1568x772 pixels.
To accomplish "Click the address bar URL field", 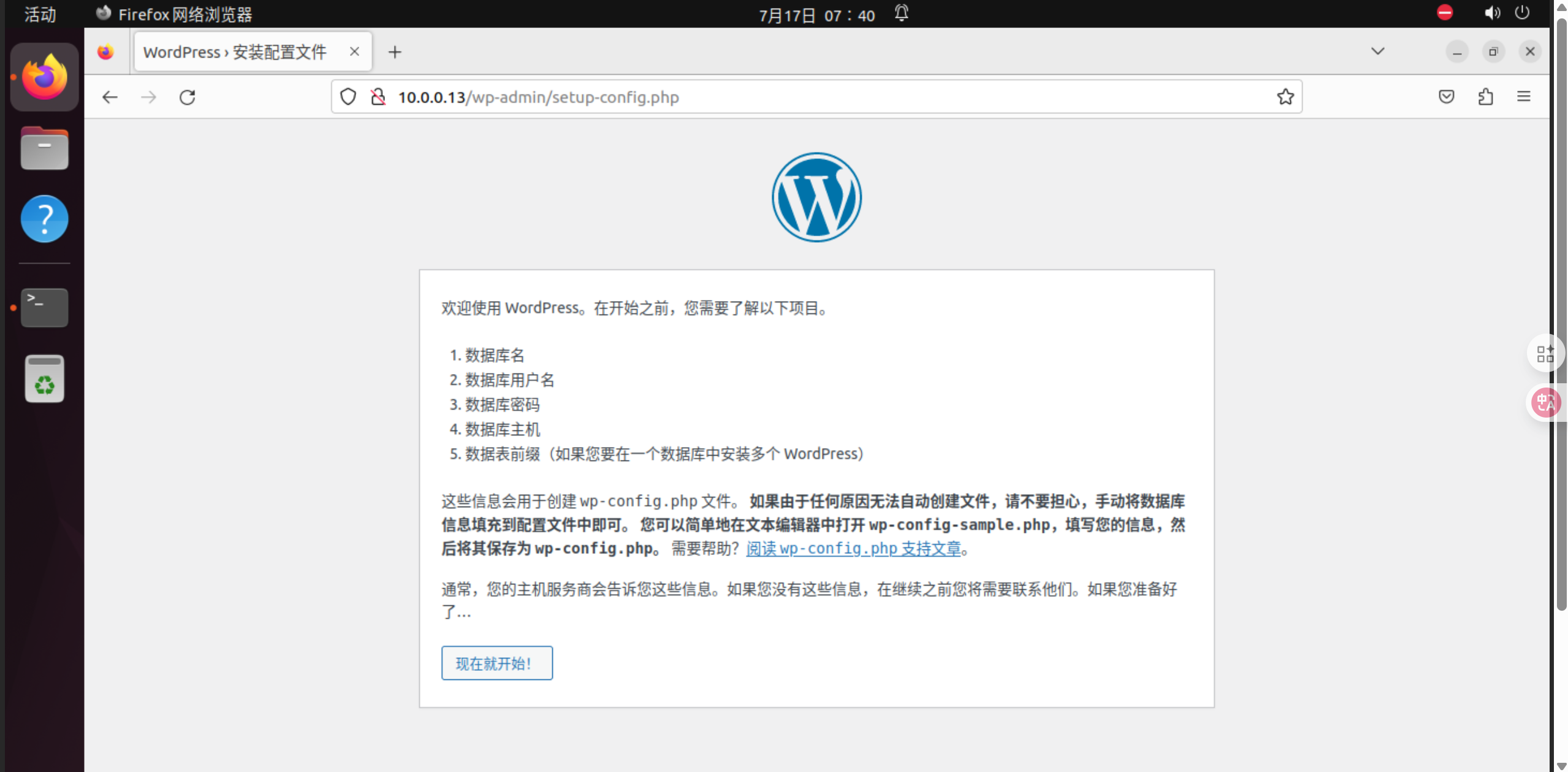I will [x=816, y=97].
